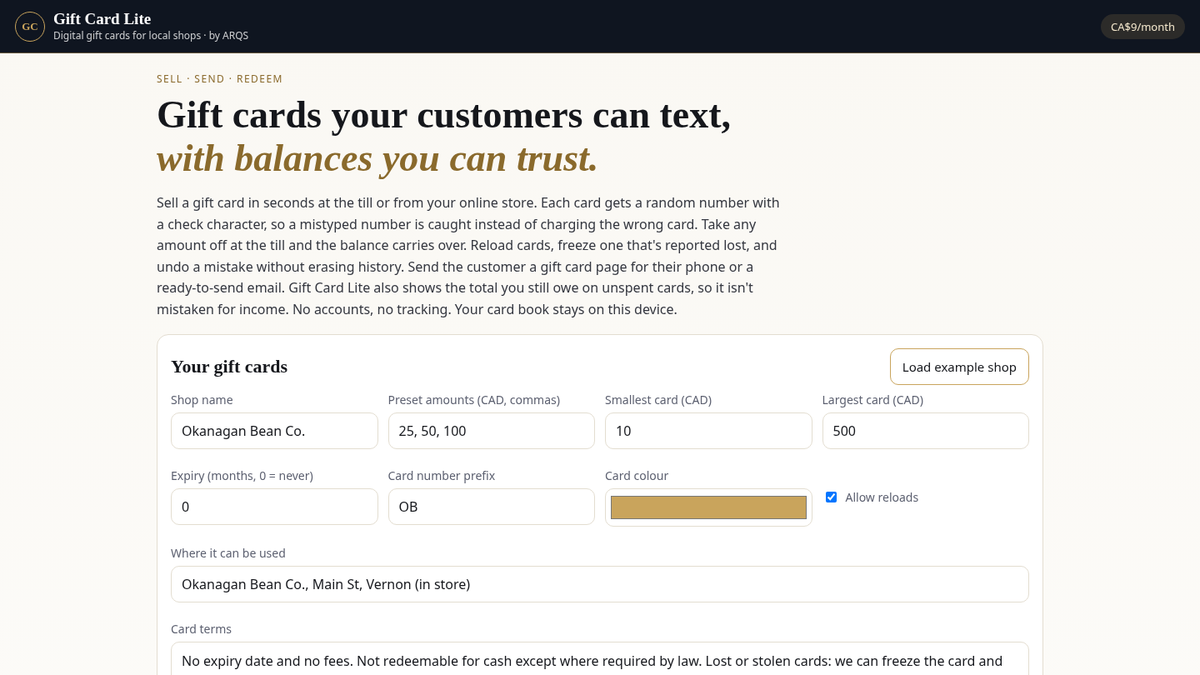The height and width of the screenshot is (675, 1200).
Task: Click the intro paragraph beginning 'Sell a gift card in seconds'
Action: click(x=468, y=256)
